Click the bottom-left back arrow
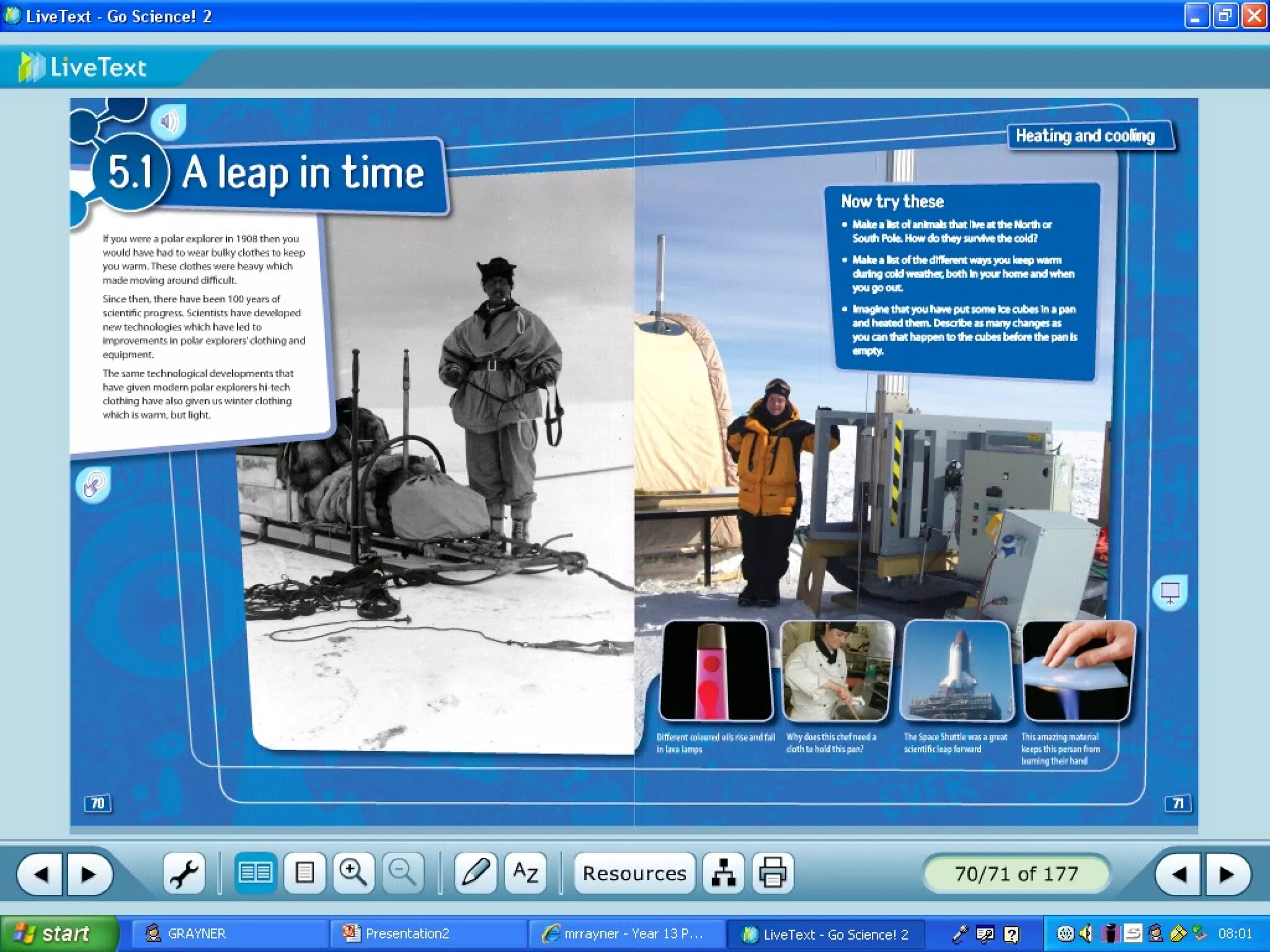Screen dimensions: 1270x952 pos(41,875)
